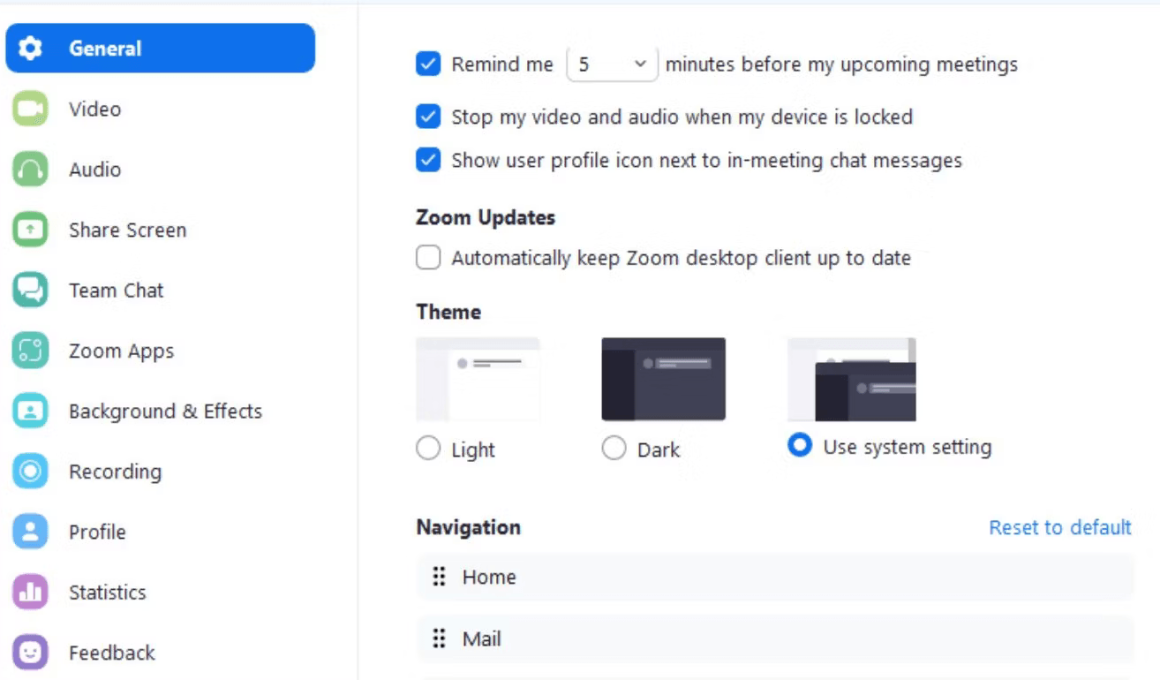Select the Dark theme radio button
The width and height of the screenshot is (1160, 680).
pyautogui.click(x=613, y=448)
